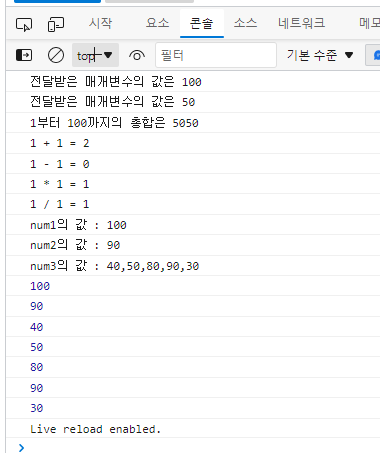Click log line '전달받은 매개변수의 값은 50'
The image size is (380, 453).
point(112,102)
